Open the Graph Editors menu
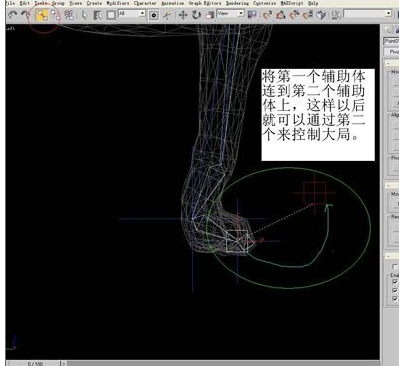This screenshot has height=366, width=399. tap(205, 3)
